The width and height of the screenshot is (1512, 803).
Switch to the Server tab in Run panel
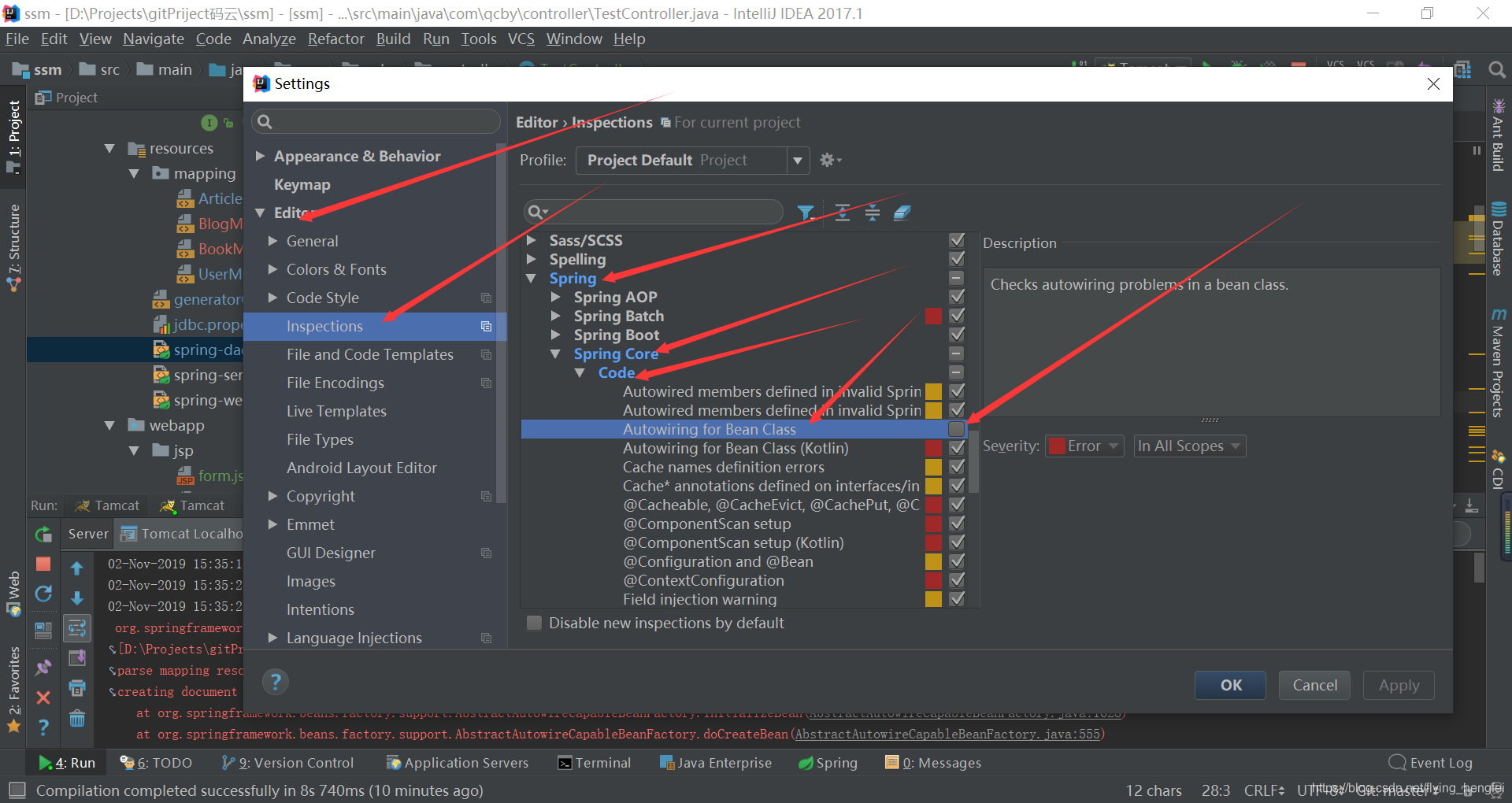88,534
